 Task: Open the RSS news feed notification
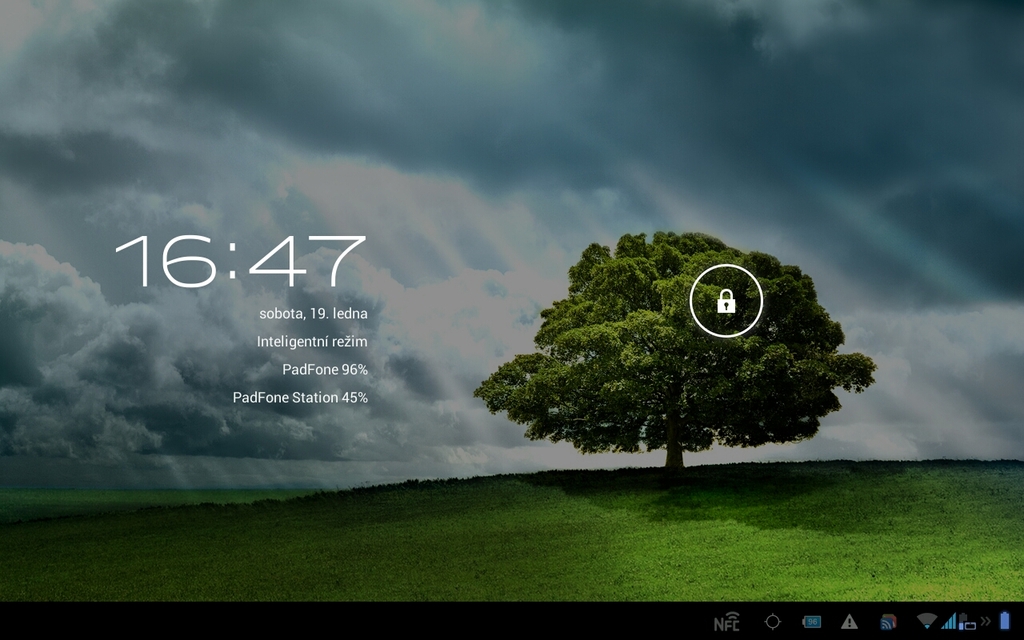click(x=887, y=622)
